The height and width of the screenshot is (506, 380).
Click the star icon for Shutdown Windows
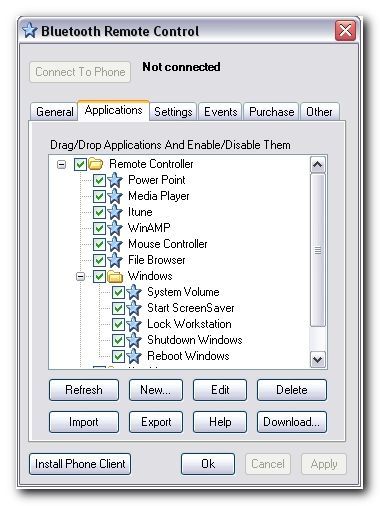(134, 340)
